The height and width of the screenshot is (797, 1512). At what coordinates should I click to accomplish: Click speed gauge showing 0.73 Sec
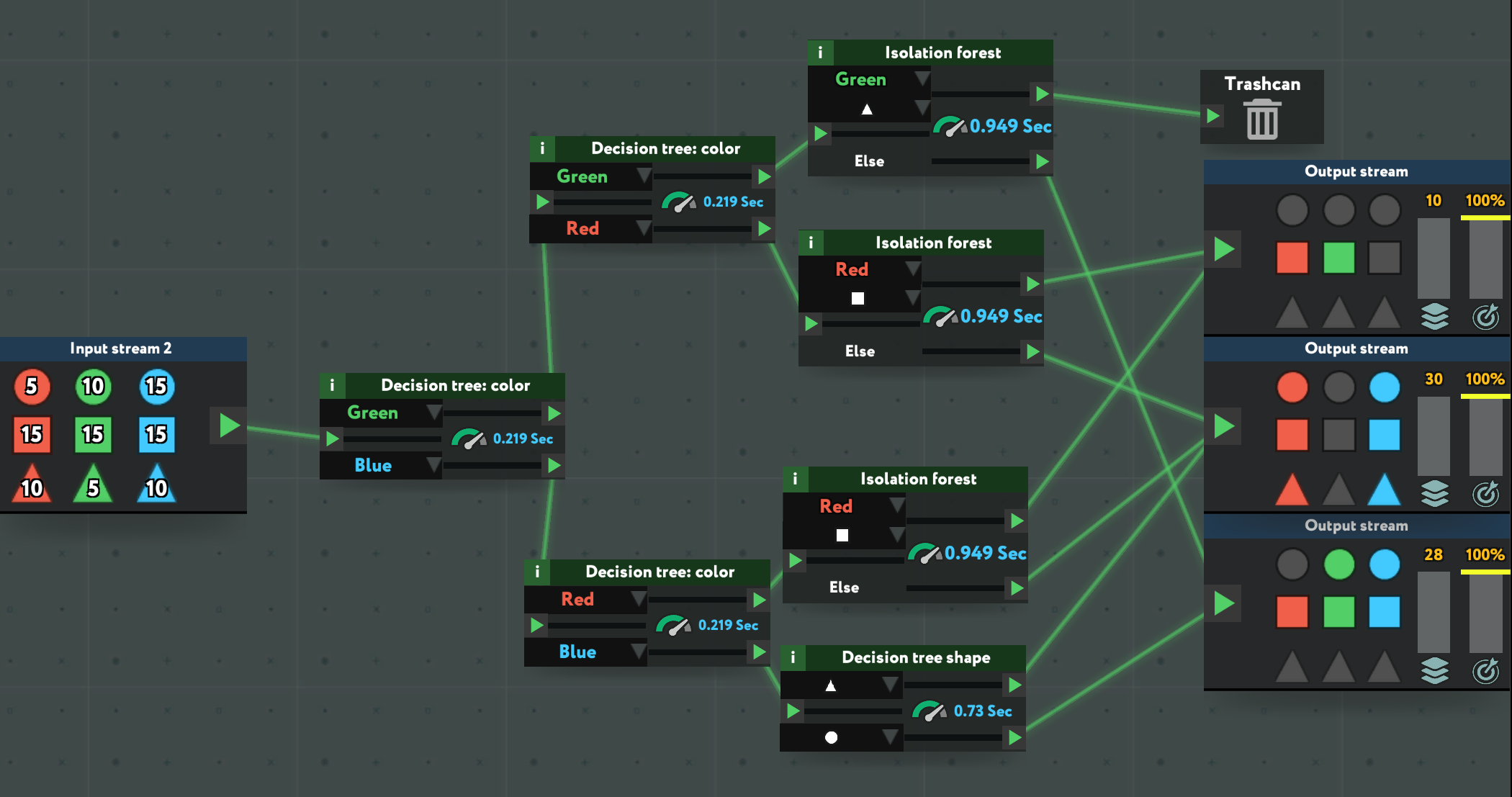pos(930,711)
